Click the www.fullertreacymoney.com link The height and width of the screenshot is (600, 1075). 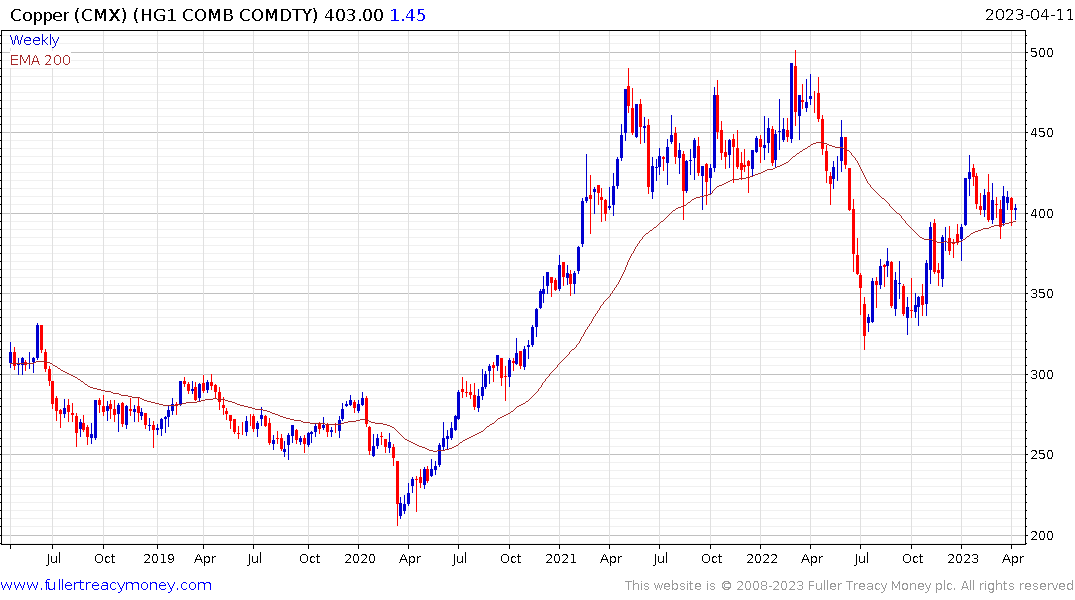point(106,585)
